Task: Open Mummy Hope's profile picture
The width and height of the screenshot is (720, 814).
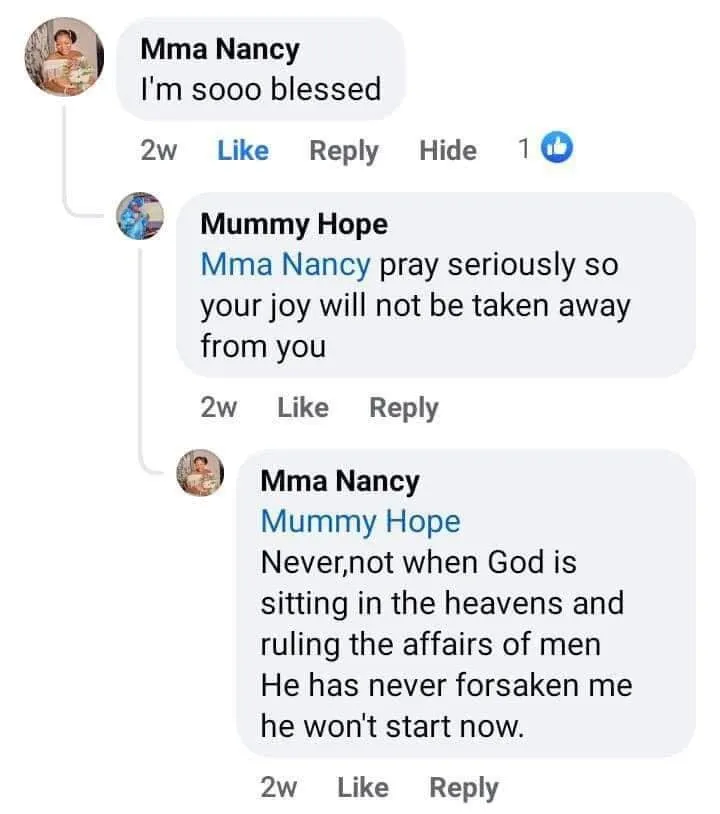Action: (140, 216)
